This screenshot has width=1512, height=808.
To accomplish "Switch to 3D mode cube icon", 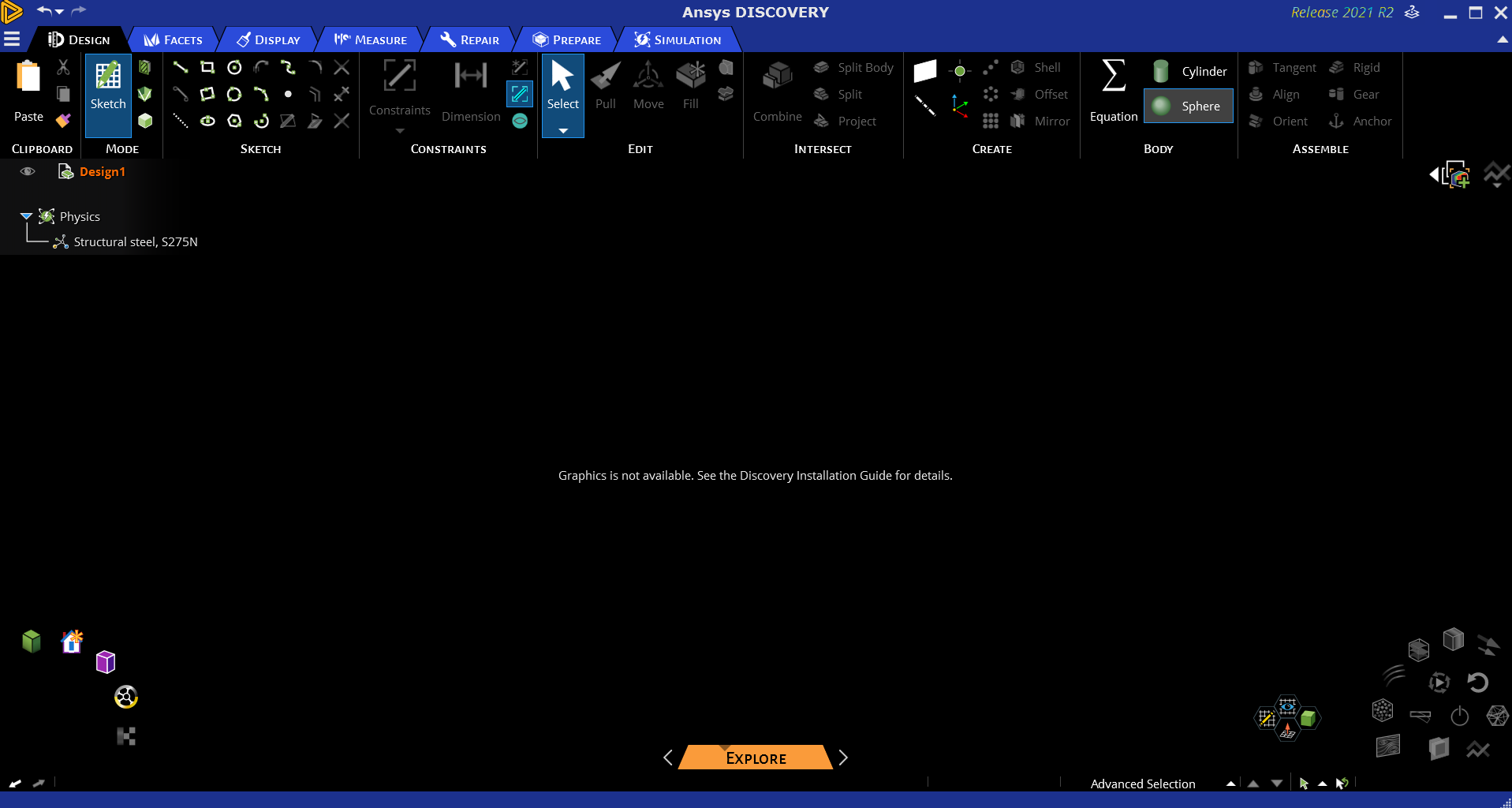I will [145, 121].
